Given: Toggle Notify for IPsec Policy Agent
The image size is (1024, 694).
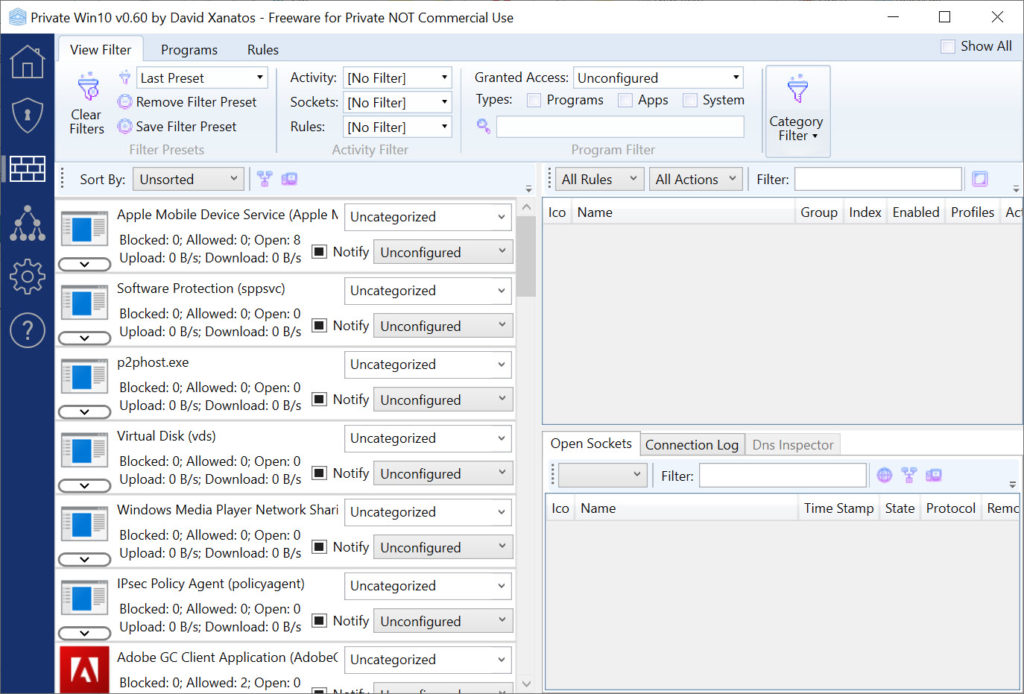Looking at the screenshot, I should click(x=319, y=620).
